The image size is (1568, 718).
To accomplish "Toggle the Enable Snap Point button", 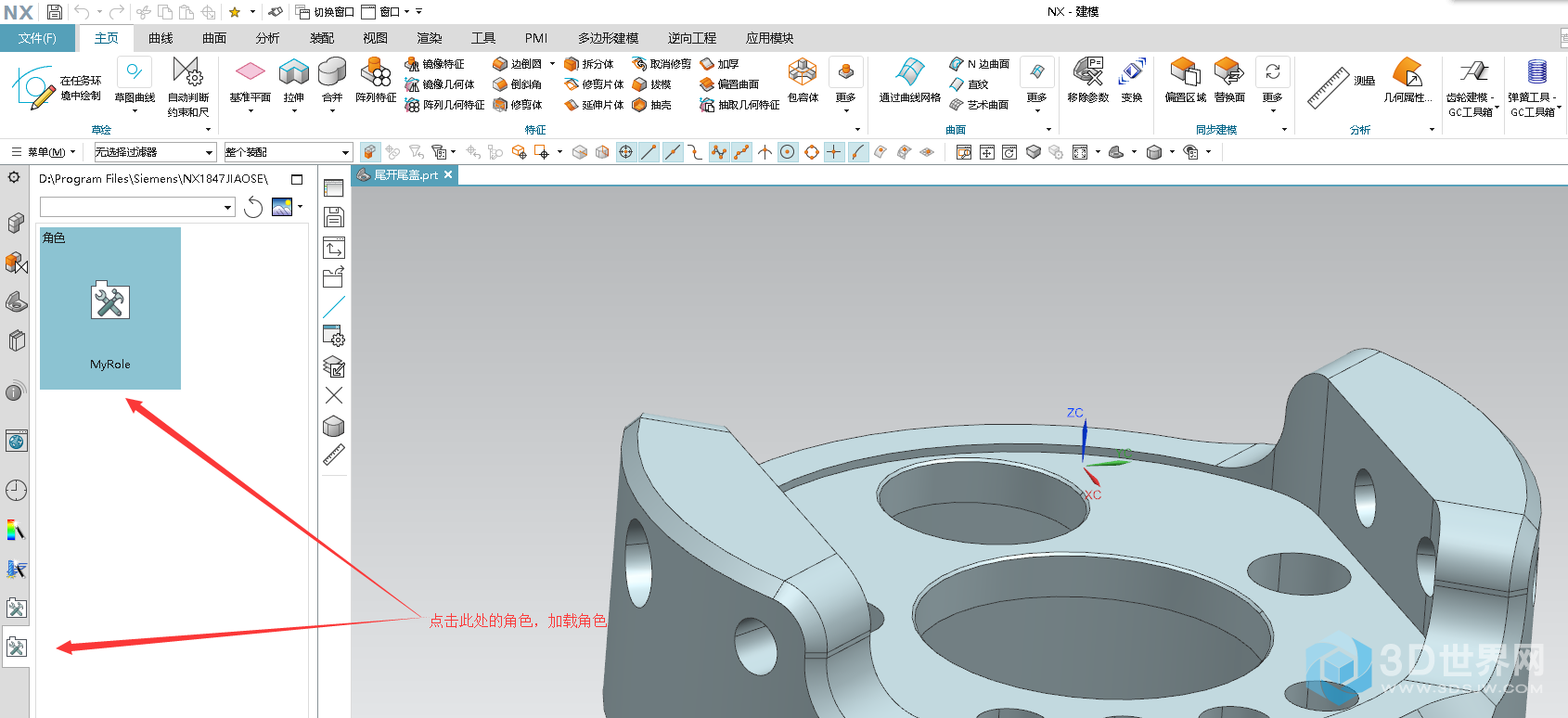I will tap(626, 152).
